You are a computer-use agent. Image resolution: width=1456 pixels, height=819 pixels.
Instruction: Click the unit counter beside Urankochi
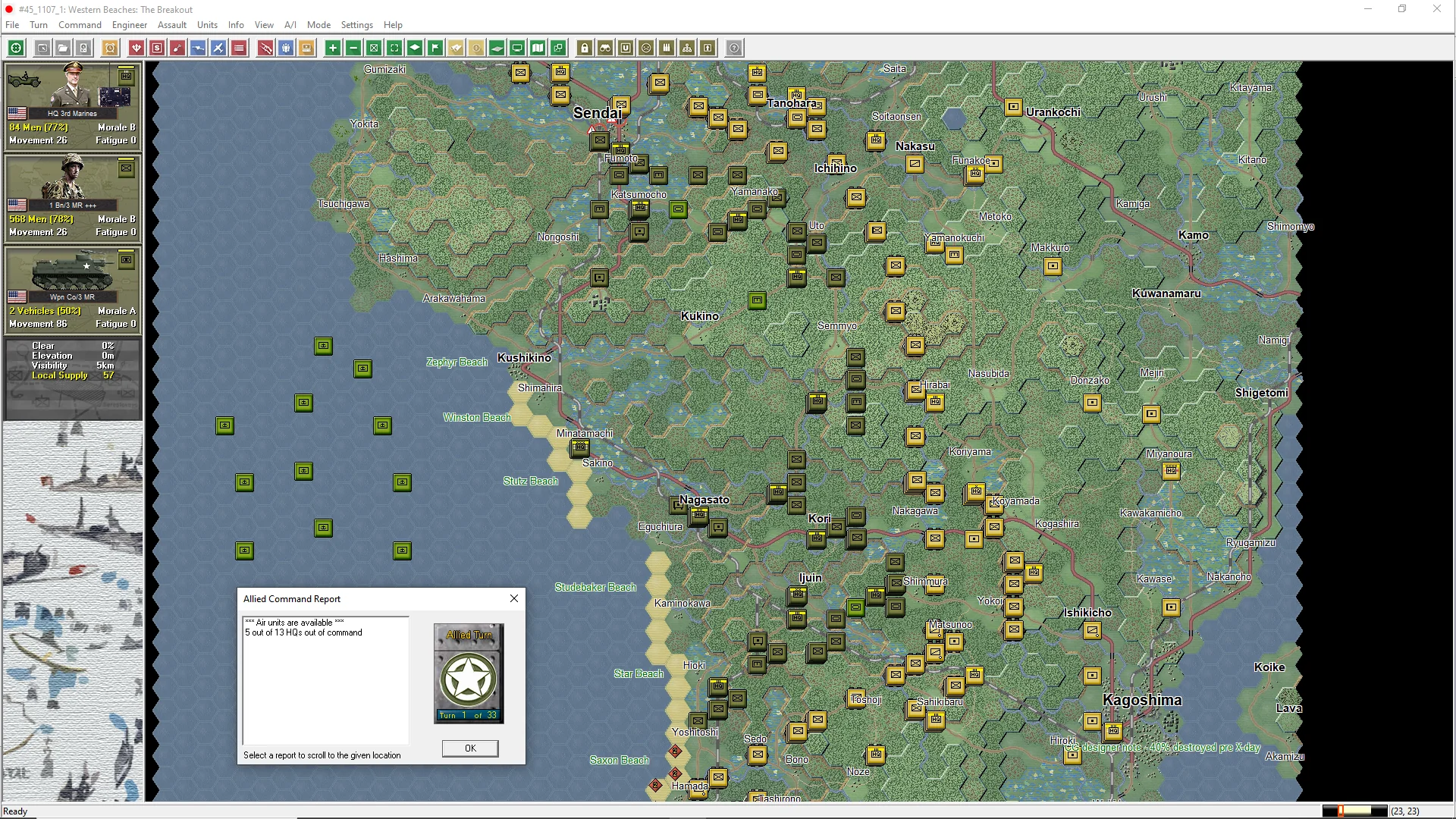[x=1013, y=107]
